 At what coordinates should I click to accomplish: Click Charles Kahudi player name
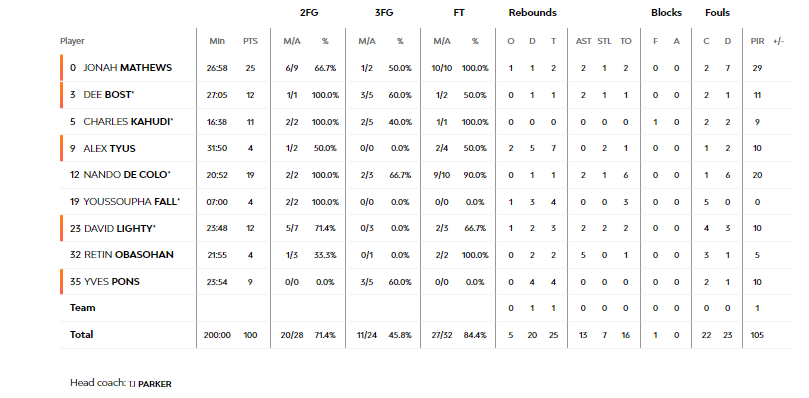click(x=128, y=122)
